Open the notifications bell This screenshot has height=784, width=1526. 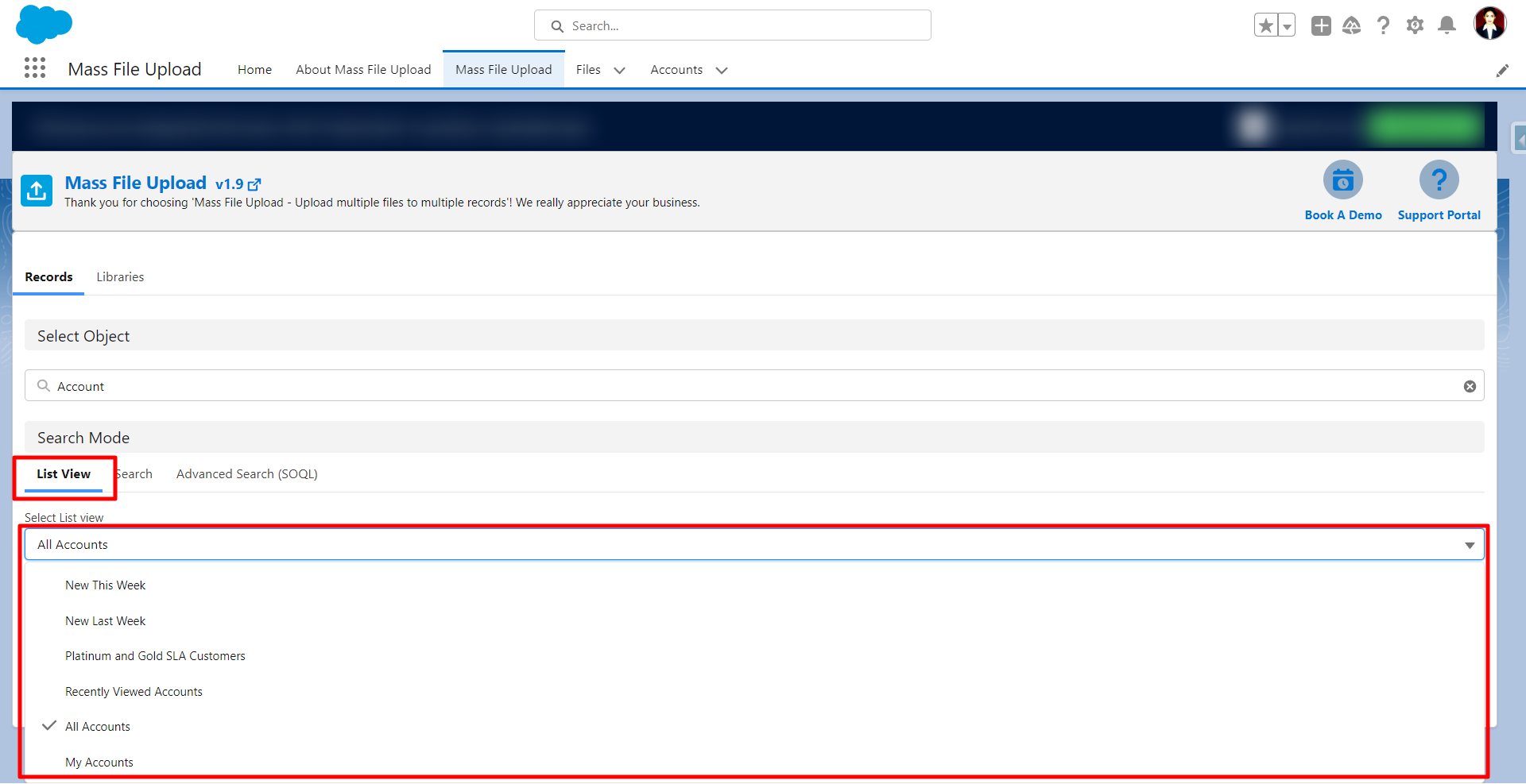pos(1447,25)
